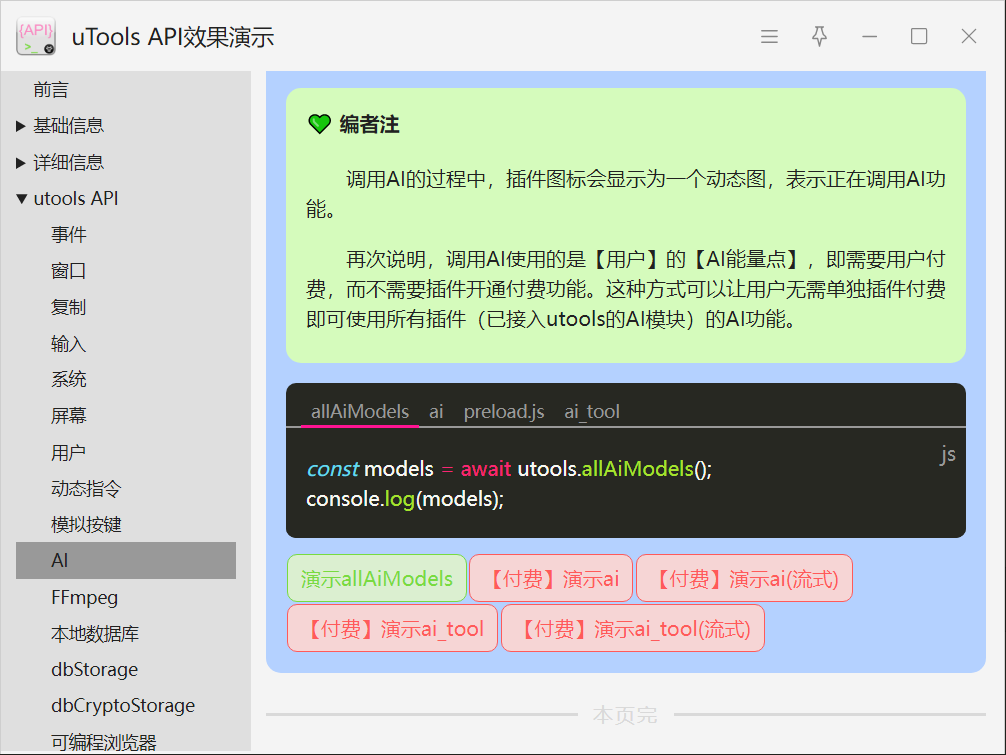Viewport: 1006px width, 755px height.
Task: Click the uTools API app logo icon
Action: [36, 37]
